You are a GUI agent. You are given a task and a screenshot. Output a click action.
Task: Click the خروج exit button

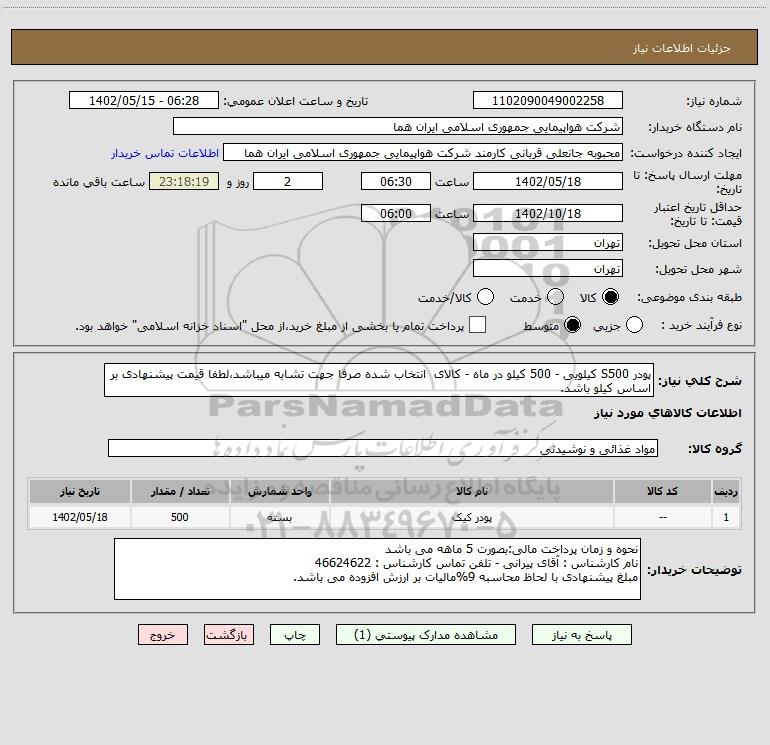(163, 635)
